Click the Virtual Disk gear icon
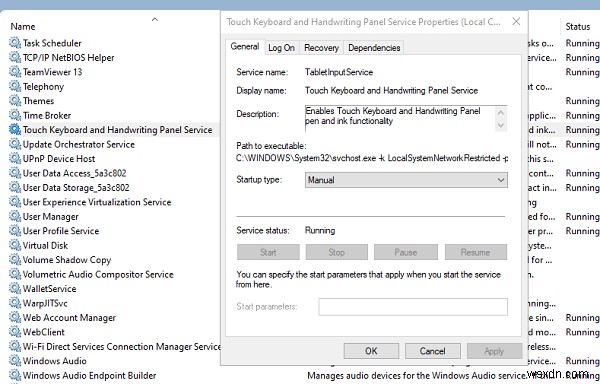The image size is (600, 384). click(x=15, y=245)
